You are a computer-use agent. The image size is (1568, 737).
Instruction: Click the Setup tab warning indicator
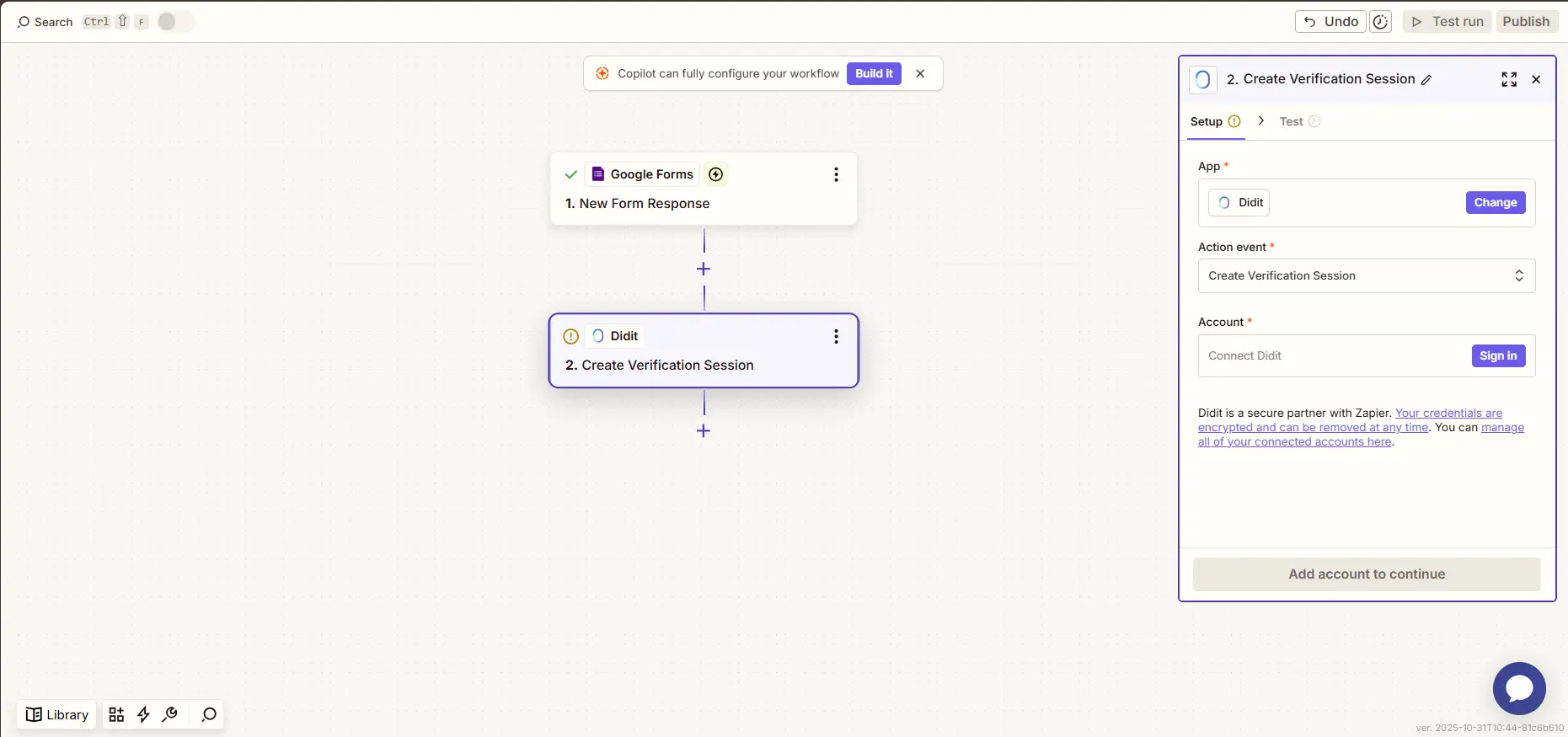pos(1234,121)
